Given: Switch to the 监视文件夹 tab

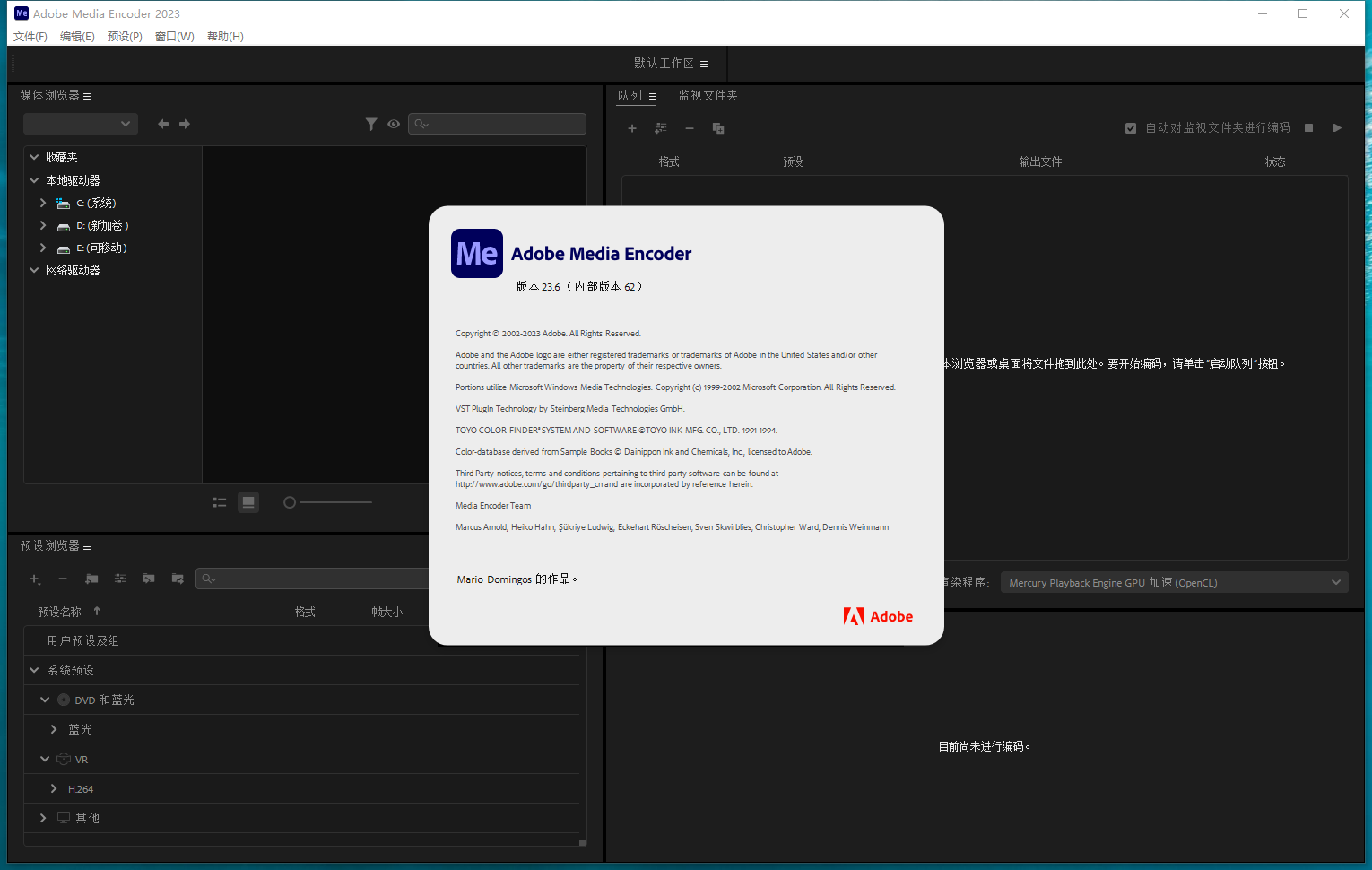Looking at the screenshot, I should pyautogui.click(x=708, y=95).
